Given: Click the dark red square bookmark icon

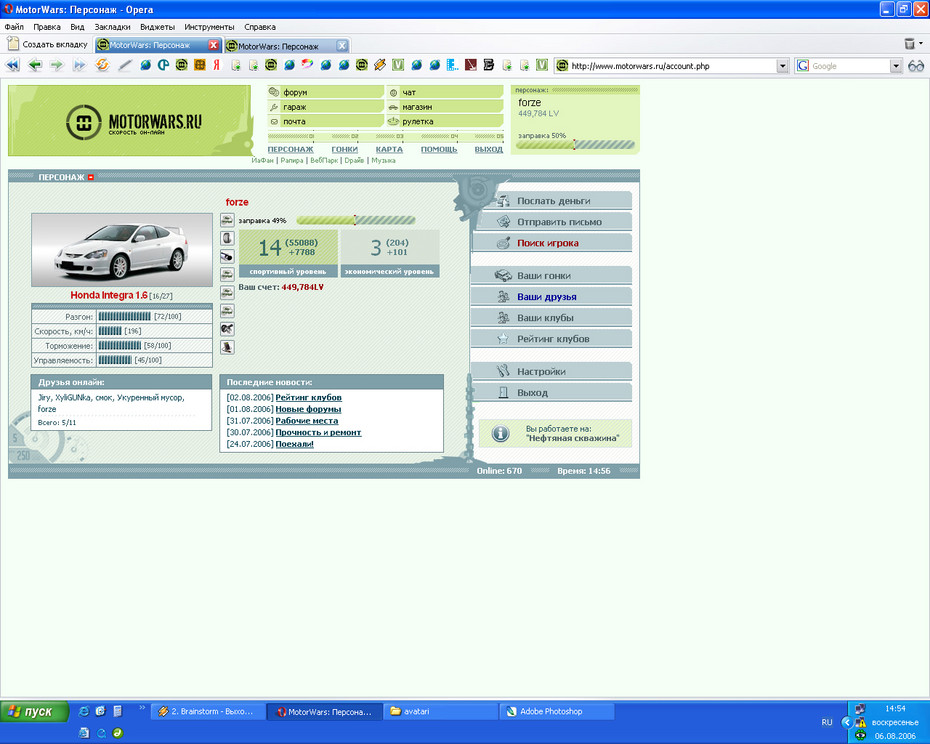Looking at the screenshot, I should click(x=471, y=65).
